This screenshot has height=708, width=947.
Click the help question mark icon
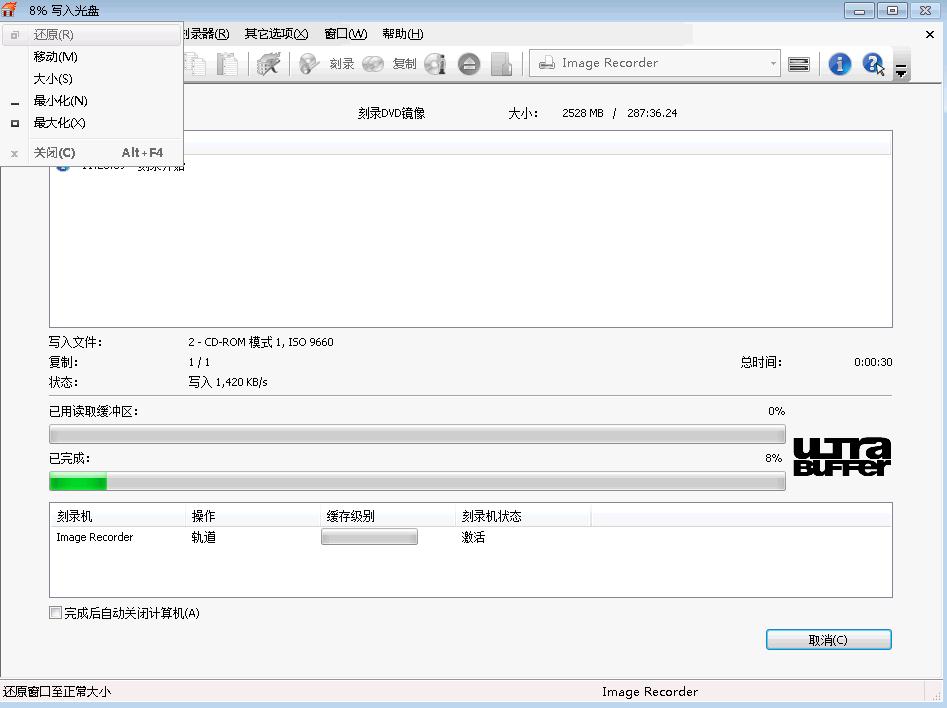(873, 64)
